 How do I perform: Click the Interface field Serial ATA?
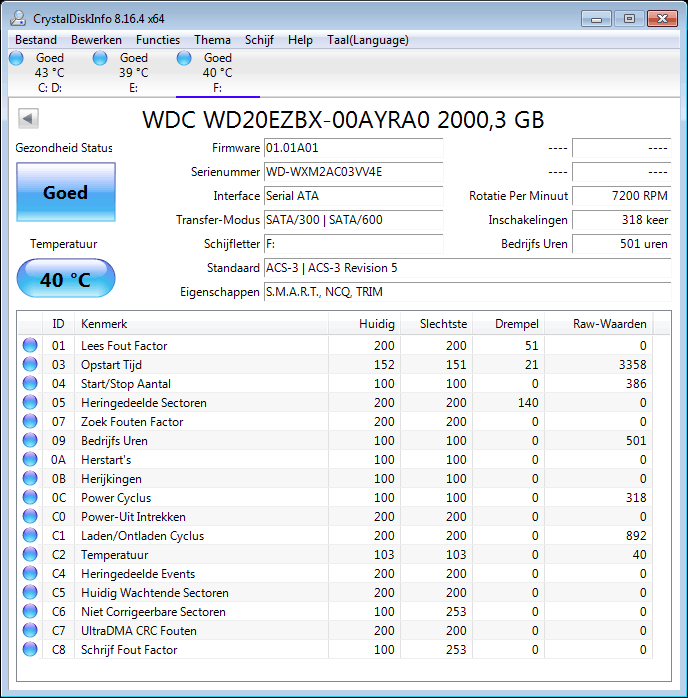(x=353, y=196)
